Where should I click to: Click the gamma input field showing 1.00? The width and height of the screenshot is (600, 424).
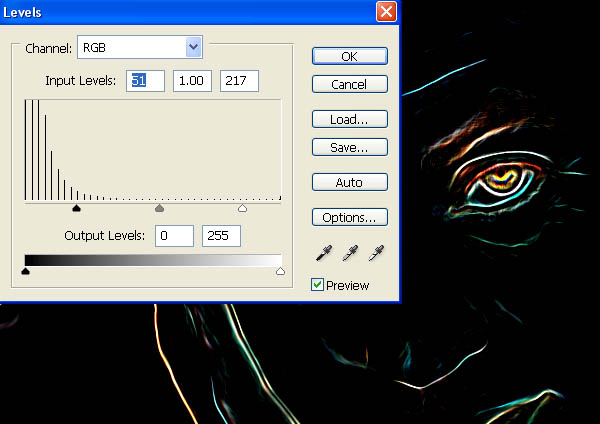tap(192, 81)
